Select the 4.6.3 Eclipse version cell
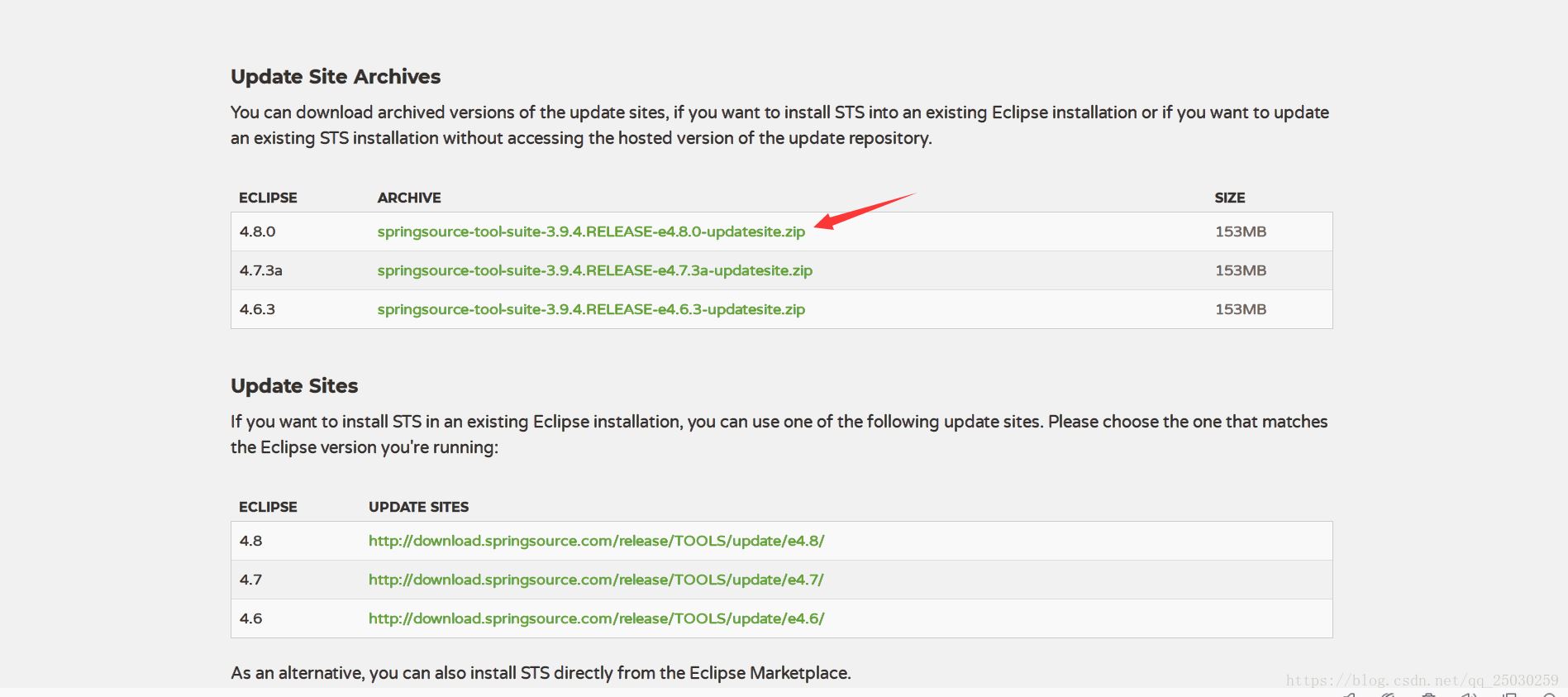 tap(257, 309)
